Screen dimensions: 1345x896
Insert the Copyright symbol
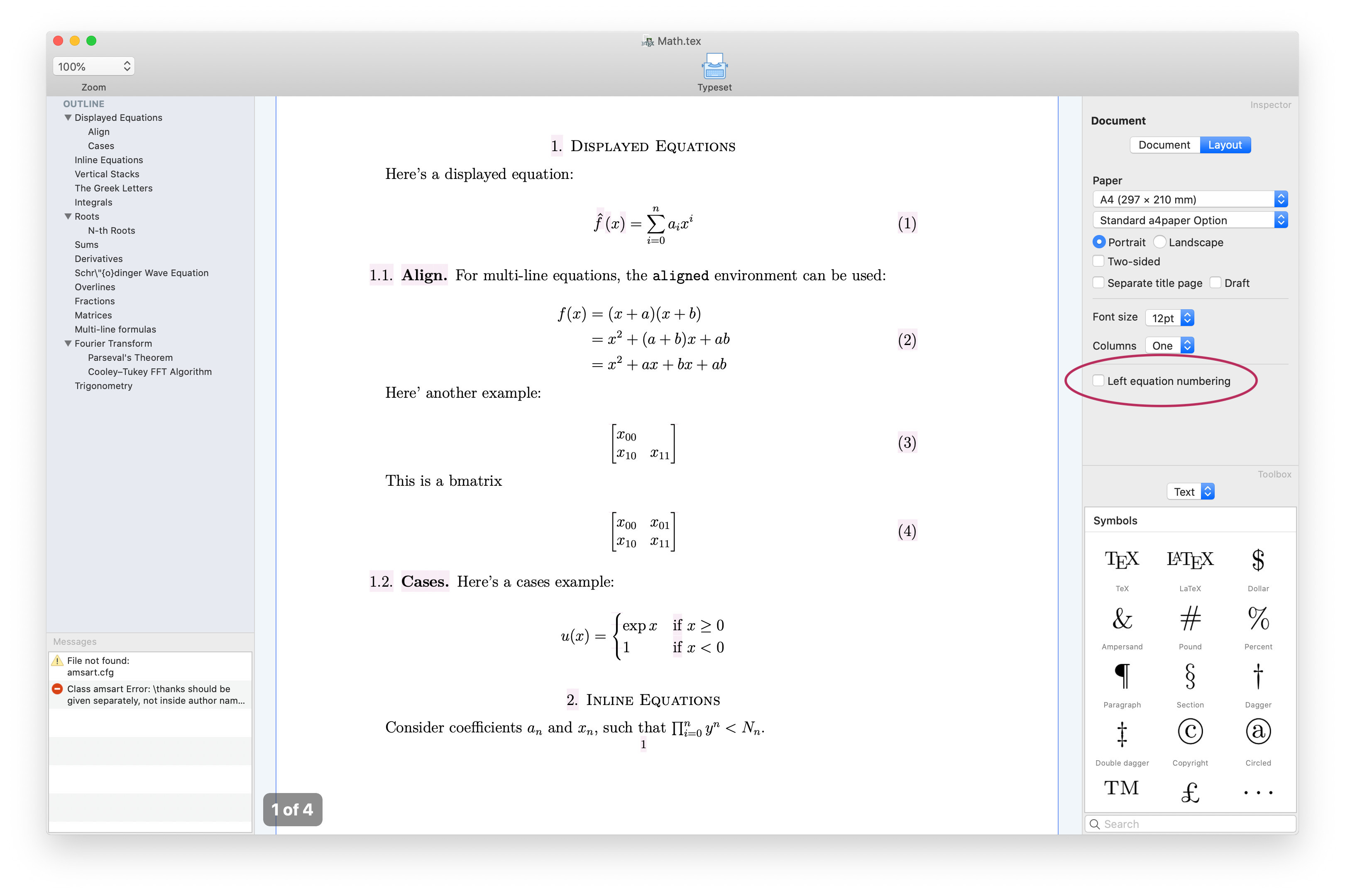pos(1190,732)
